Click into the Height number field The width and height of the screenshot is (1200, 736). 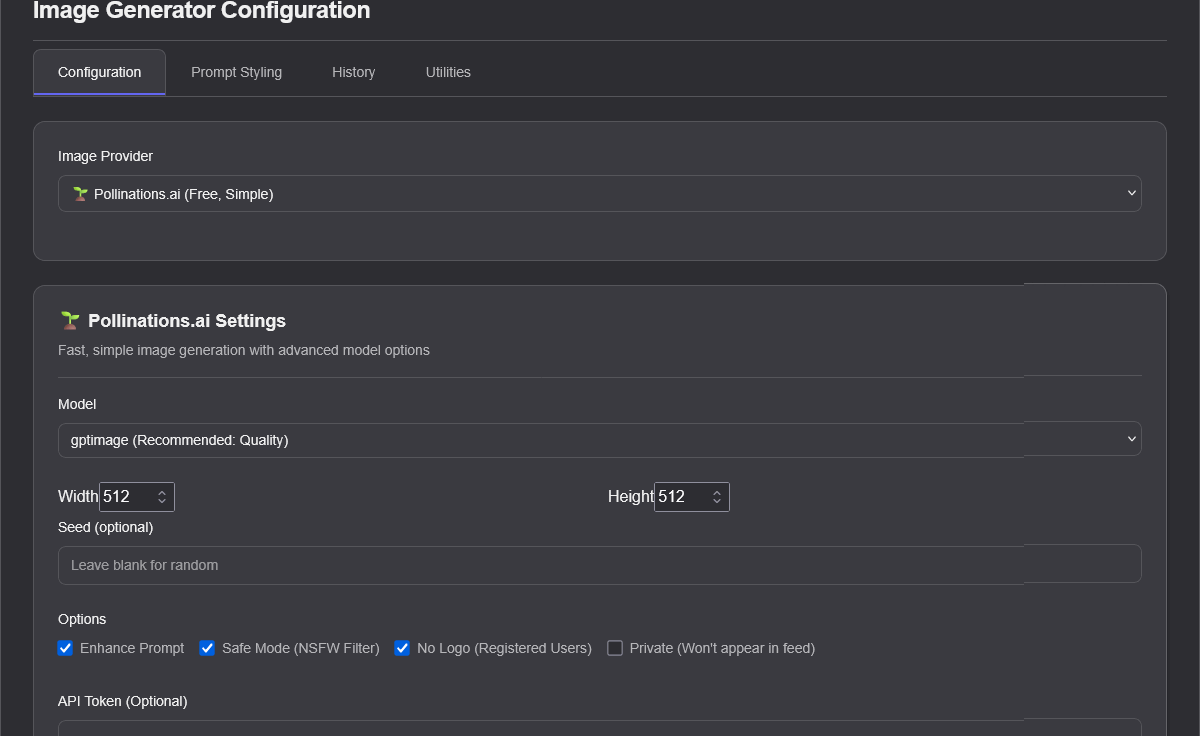point(680,497)
